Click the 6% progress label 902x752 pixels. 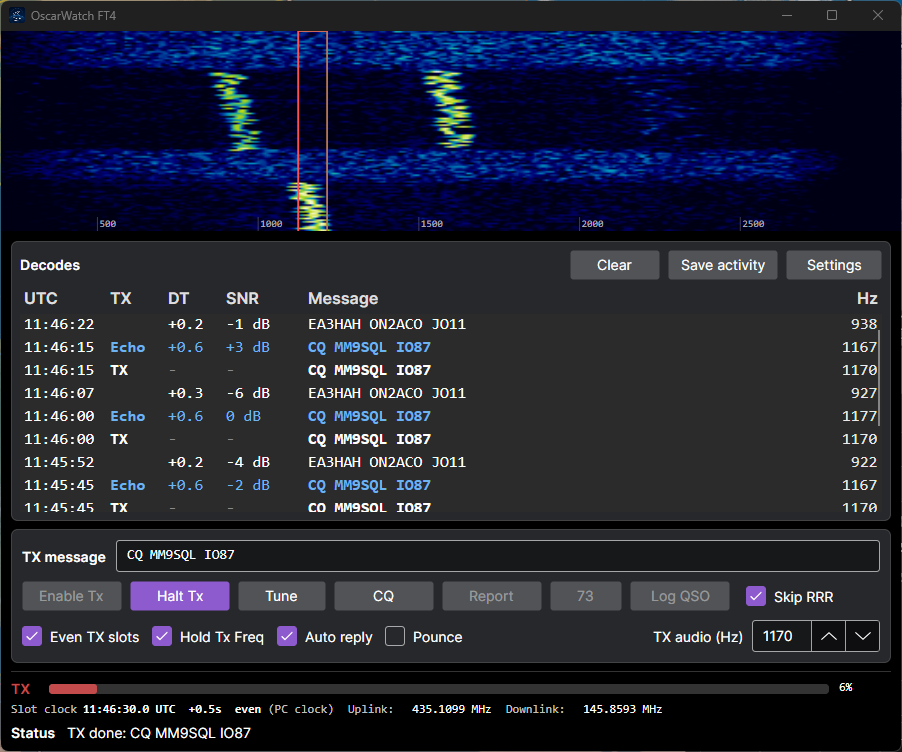[x=845, y=688]
